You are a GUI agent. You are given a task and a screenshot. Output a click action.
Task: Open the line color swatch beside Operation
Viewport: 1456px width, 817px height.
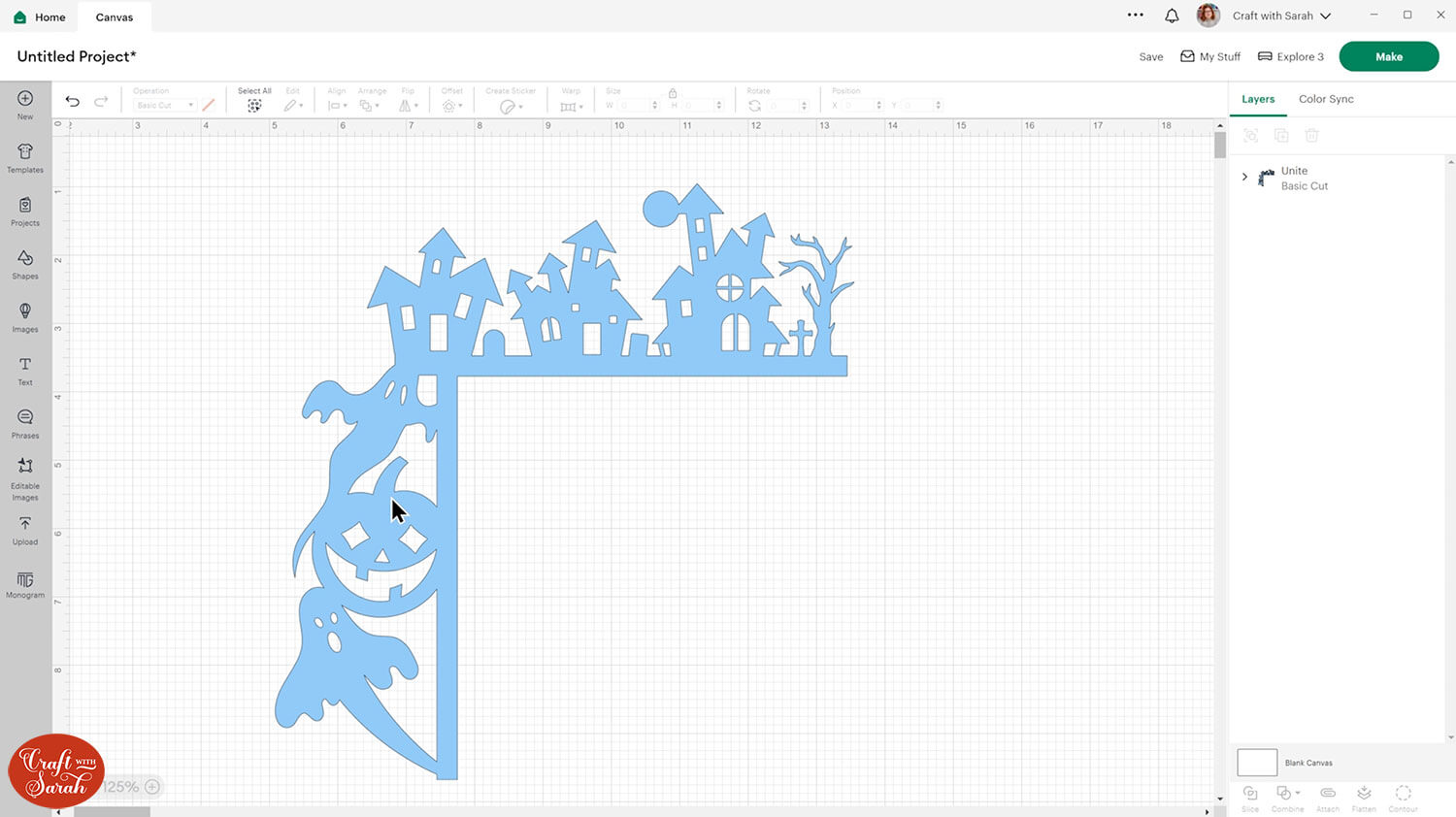pyautogui.click(x=209, y=106)
